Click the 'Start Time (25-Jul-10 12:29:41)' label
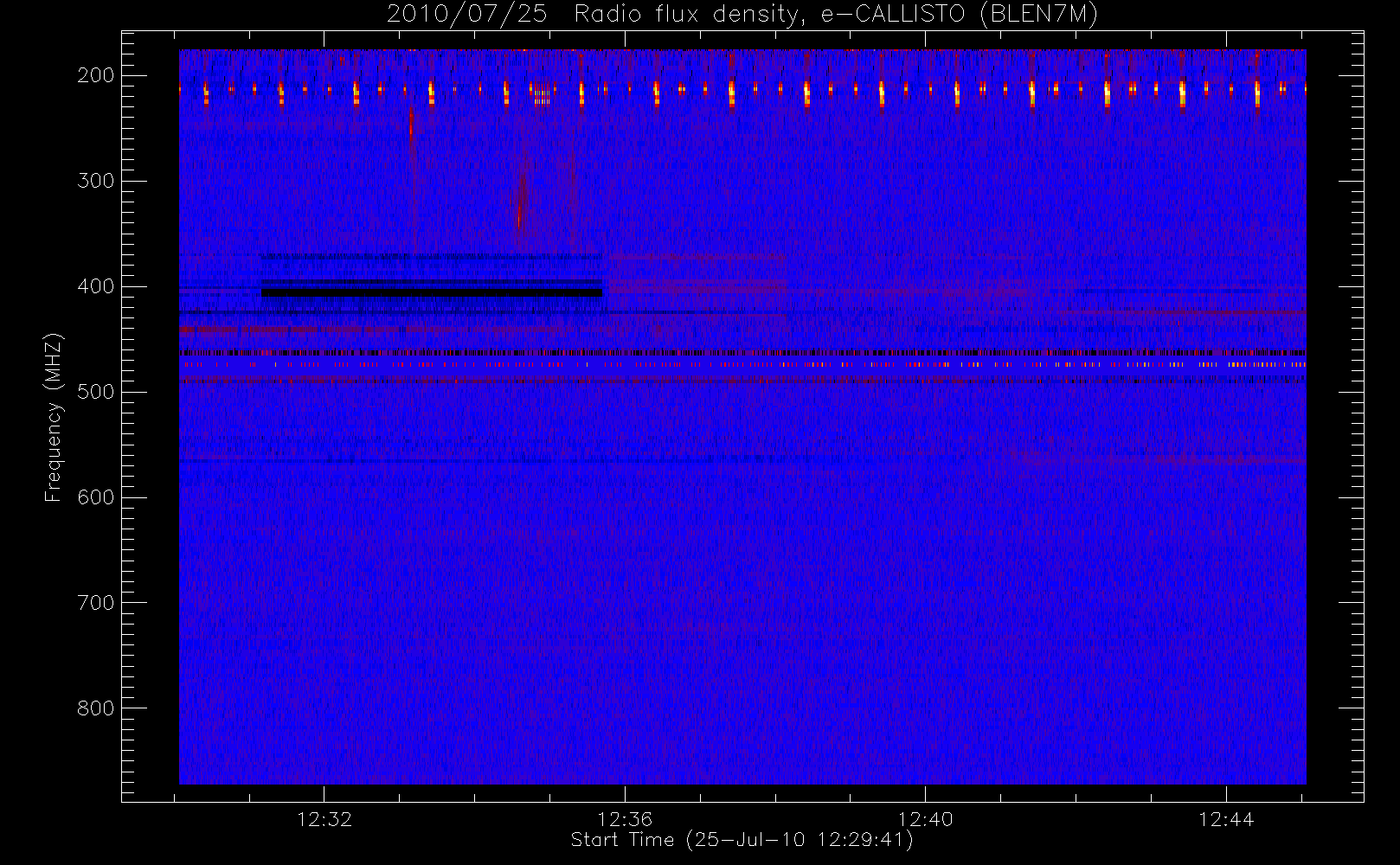1400x865 pixels. pyautogui.click(x=742, y=840)
